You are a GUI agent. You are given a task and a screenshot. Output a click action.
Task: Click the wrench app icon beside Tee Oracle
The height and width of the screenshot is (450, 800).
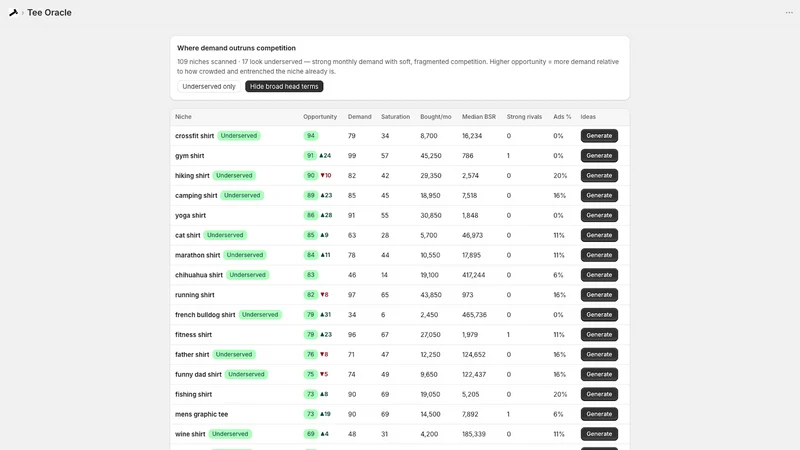[14, 13]
